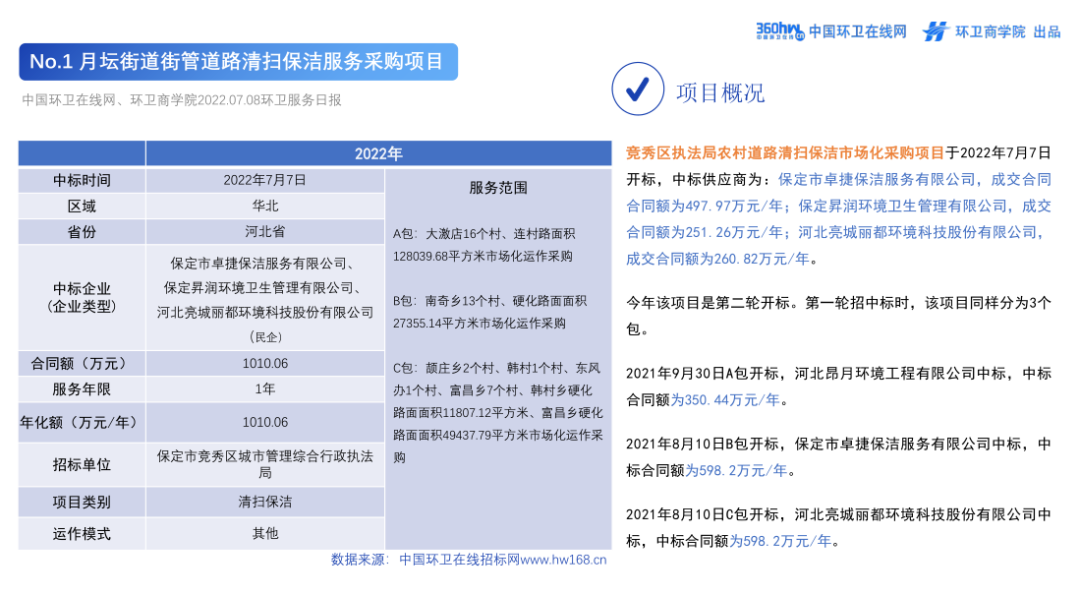The image size is (1080, 595).
Task: Click the blue checkmark circle icon
Action: [638, 89]
